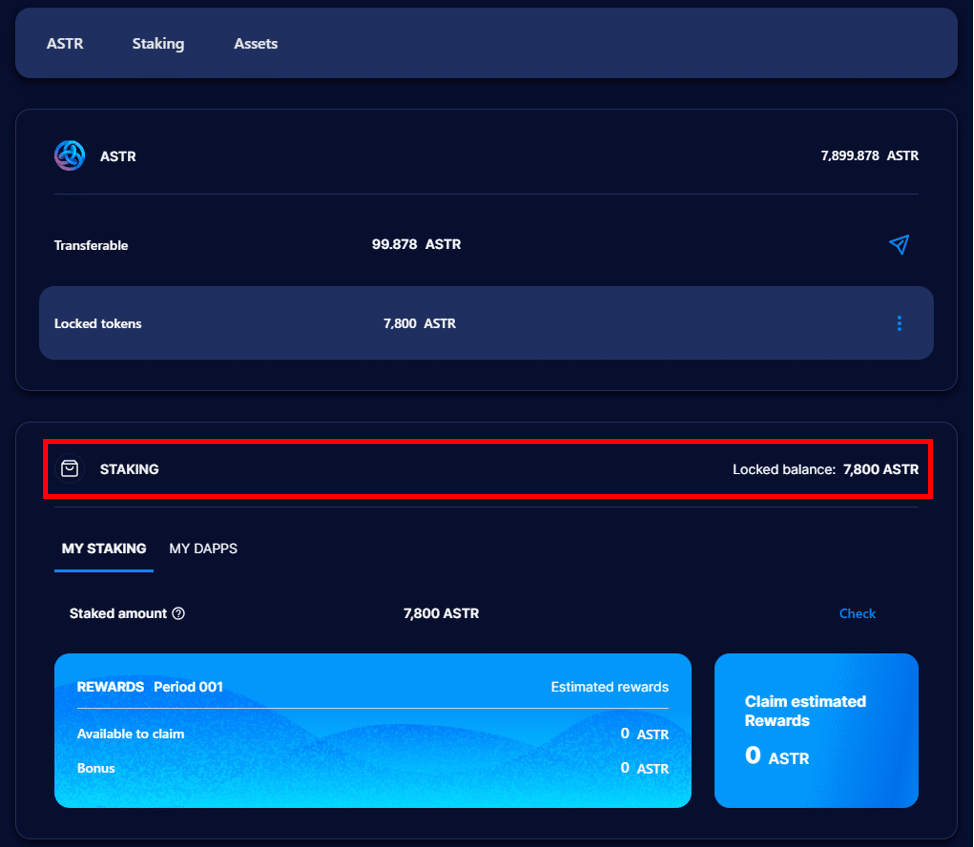974x847 pixels.
Task: Click the REWARDS Period 001 card
Action: (x=373, y=731)
